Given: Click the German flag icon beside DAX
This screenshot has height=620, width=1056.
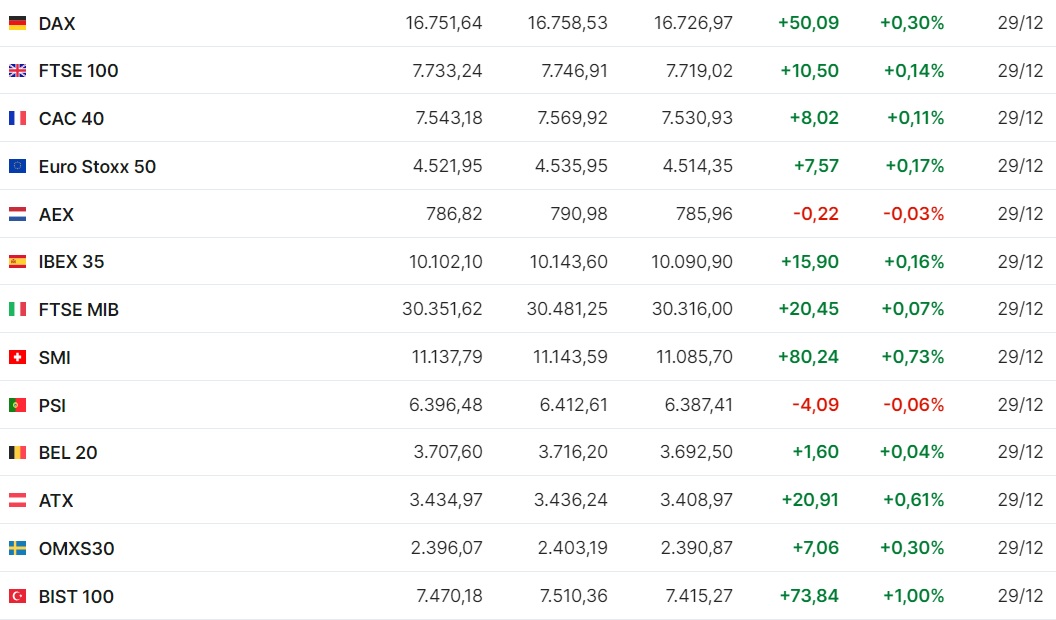Looking at the screenshot, I should [x=17, y=23].
